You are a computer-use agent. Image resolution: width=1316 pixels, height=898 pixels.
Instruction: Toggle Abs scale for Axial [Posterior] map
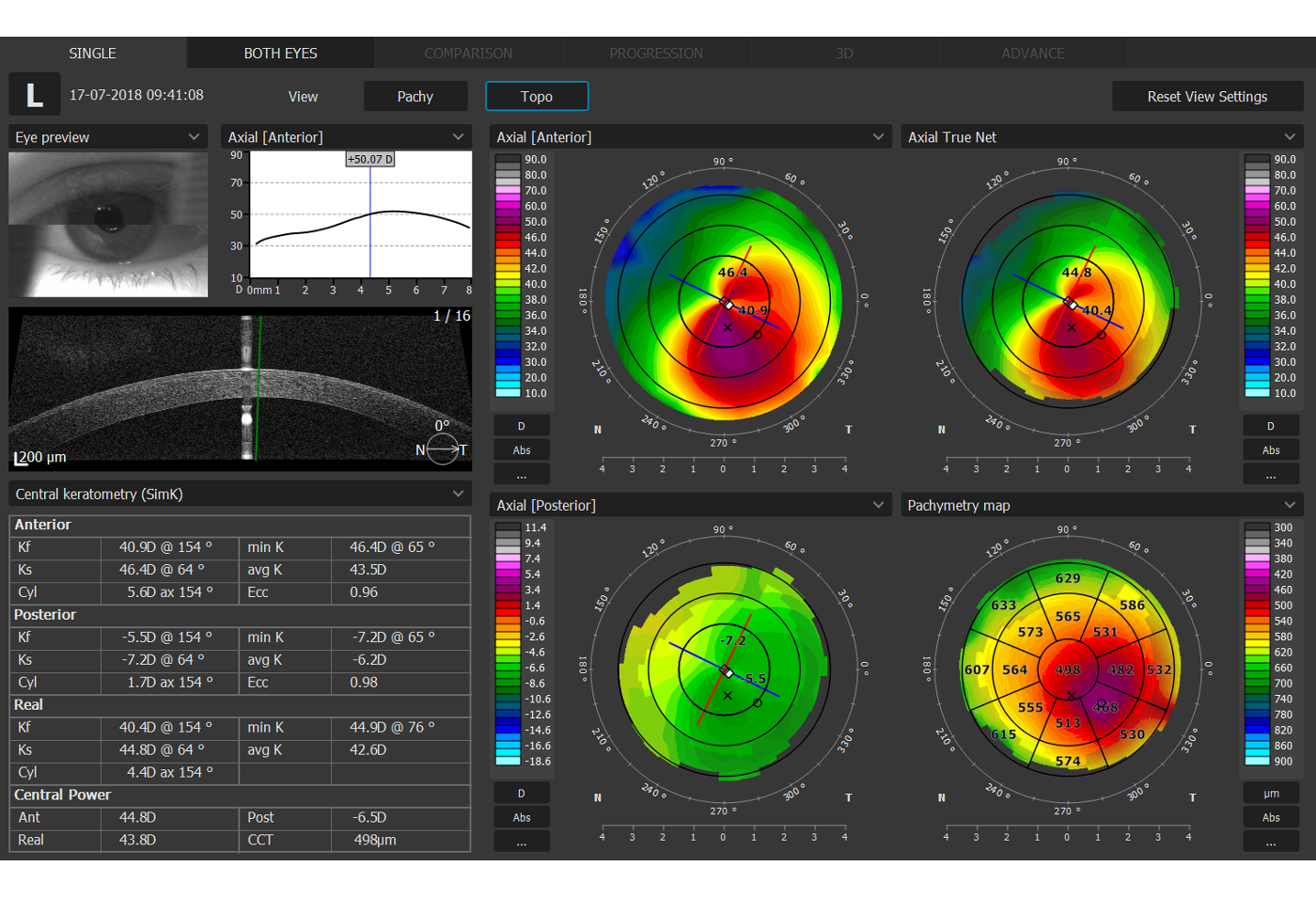(x=522, y=817)
